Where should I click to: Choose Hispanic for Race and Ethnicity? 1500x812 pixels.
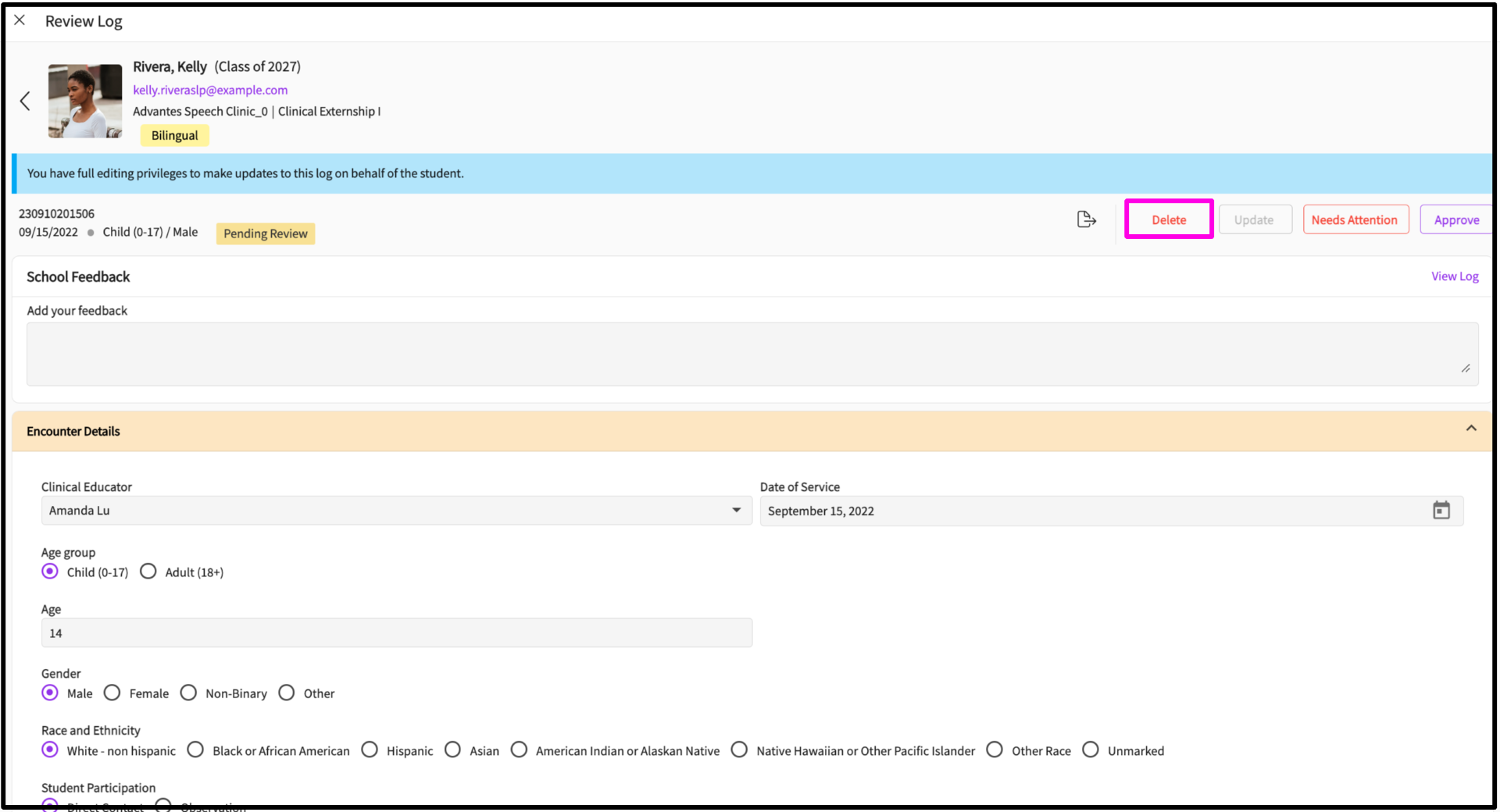[x=370, y=750]
